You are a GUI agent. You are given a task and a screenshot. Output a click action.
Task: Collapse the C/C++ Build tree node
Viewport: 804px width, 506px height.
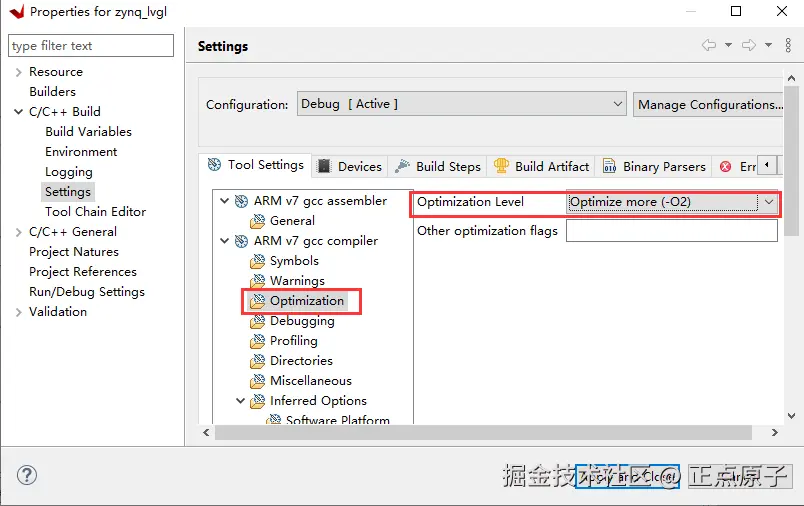click(x=18, y=112)
